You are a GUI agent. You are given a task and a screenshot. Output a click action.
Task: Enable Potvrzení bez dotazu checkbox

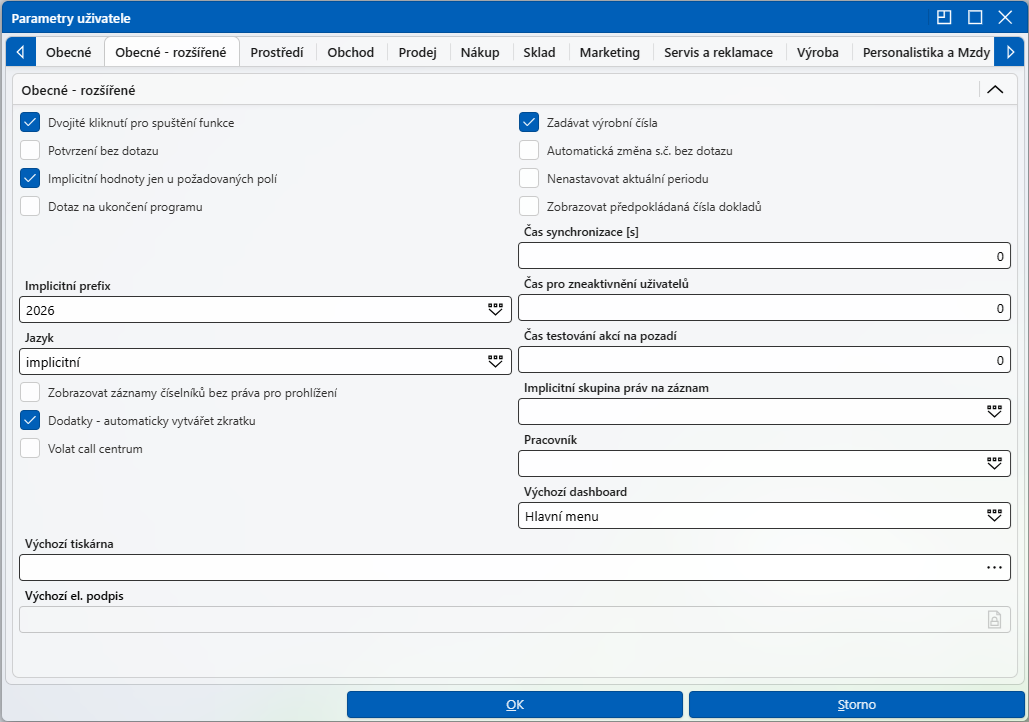(x=30, y=150)
